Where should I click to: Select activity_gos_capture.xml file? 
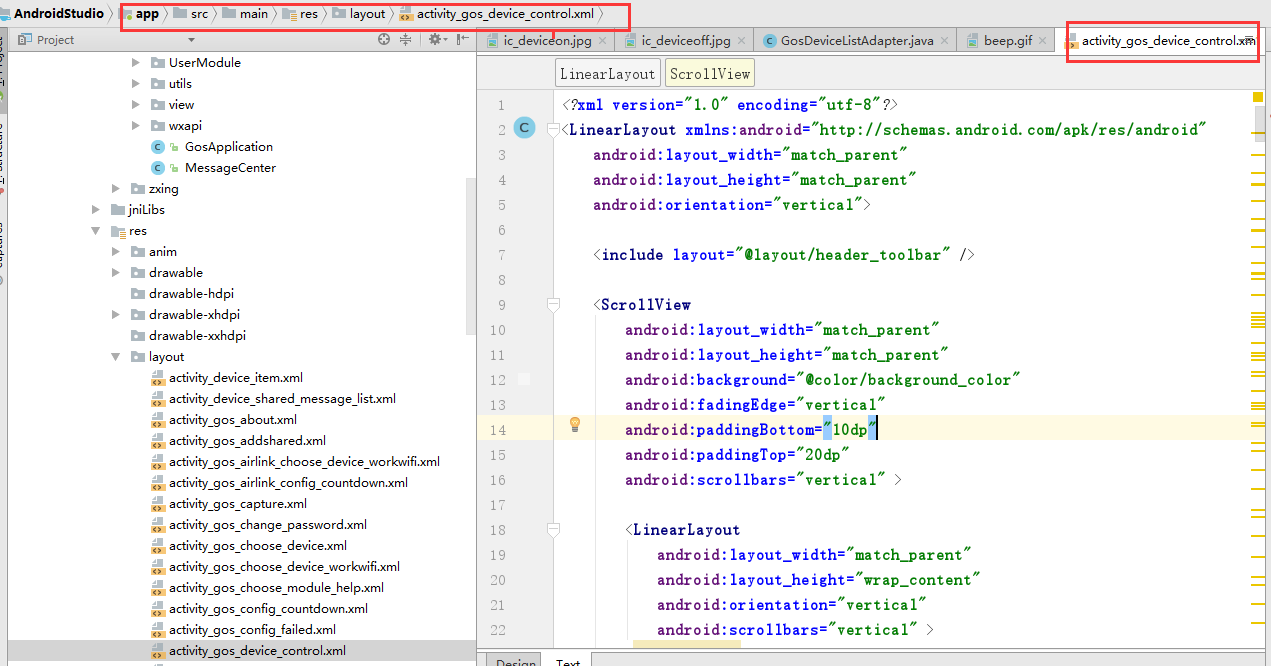click(237, 504)
